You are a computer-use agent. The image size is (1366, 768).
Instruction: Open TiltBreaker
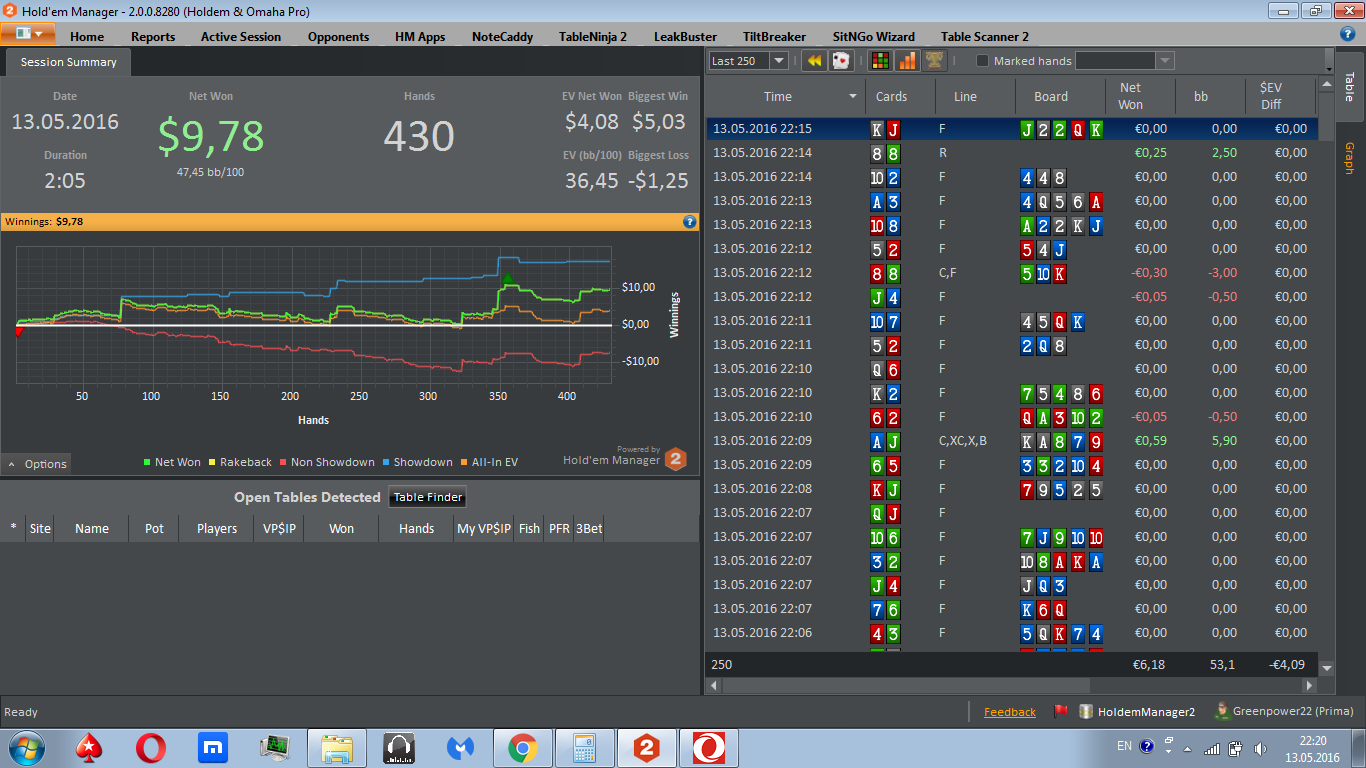[774, 37]
